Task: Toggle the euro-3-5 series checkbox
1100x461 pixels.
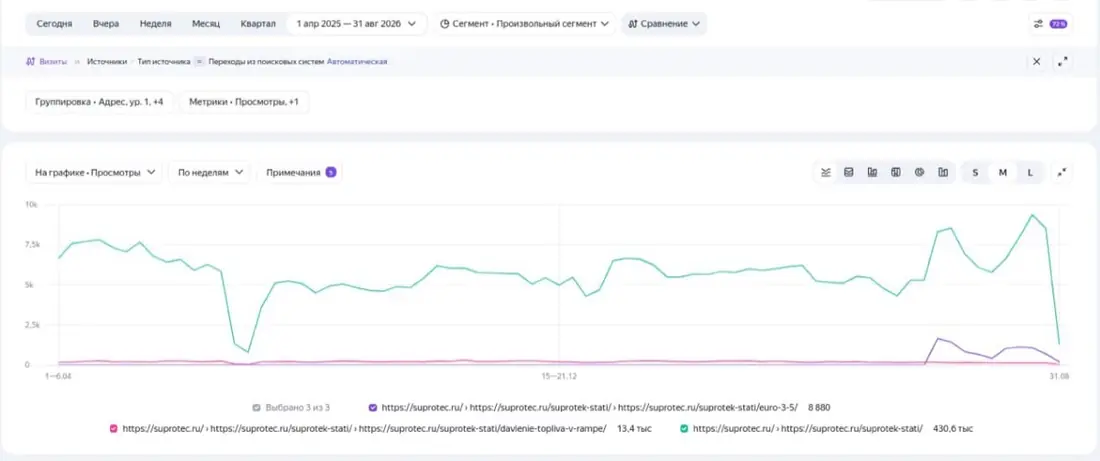Action: pyautogui.click(x=373, y=407)
